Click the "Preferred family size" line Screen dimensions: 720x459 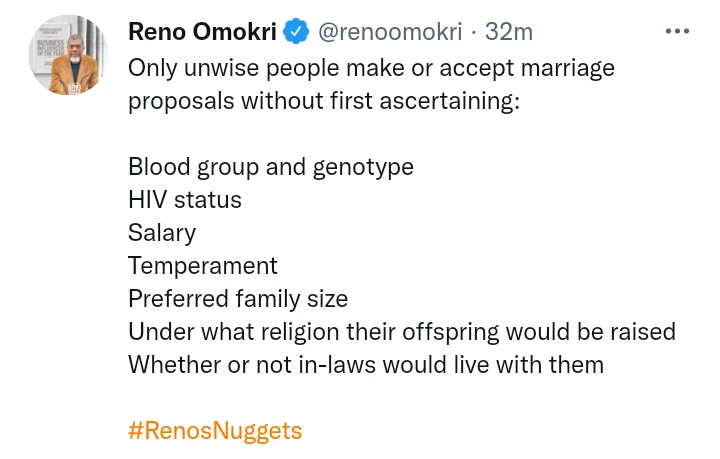(x=238, y=298)
